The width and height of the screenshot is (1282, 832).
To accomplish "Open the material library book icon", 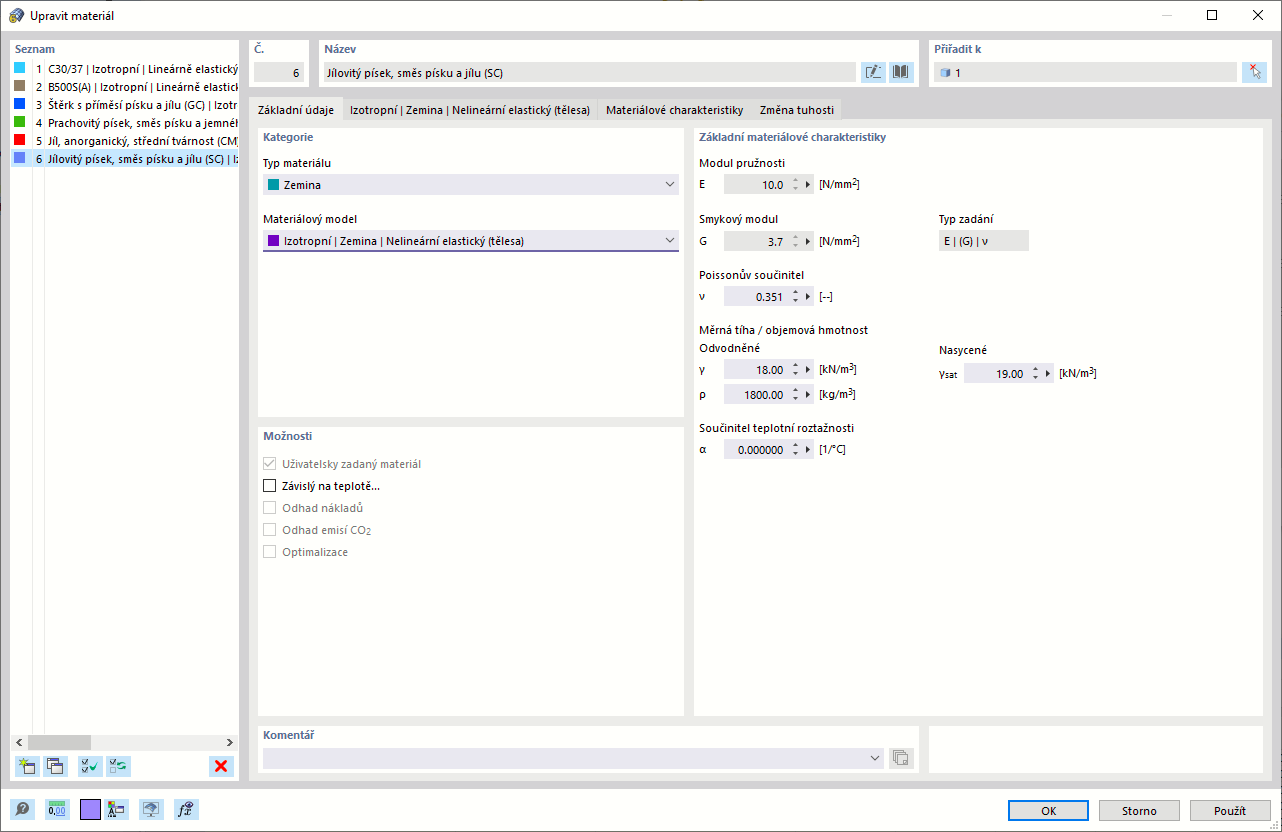I will pyautogui.click(x=901, y=72).
